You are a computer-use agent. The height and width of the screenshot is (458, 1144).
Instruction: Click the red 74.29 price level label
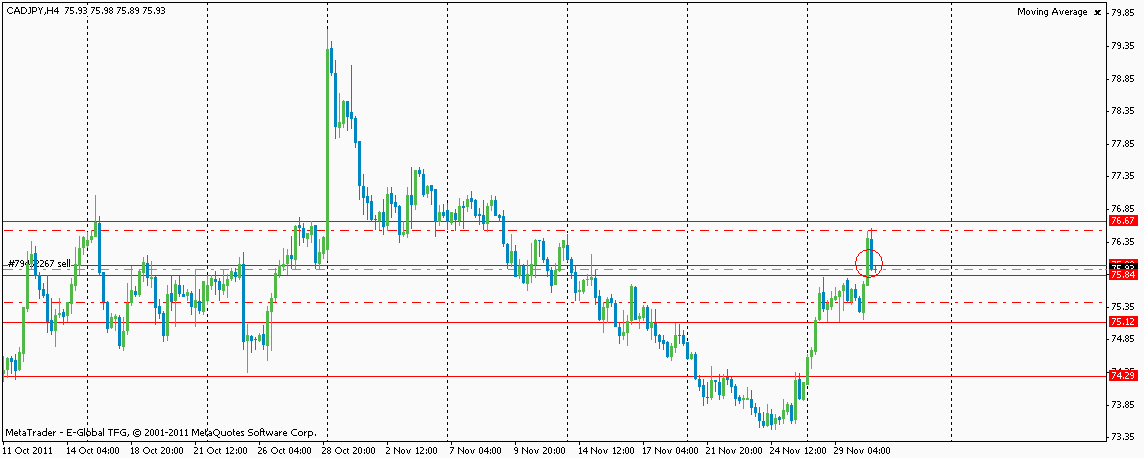[x=1121, y=376]
